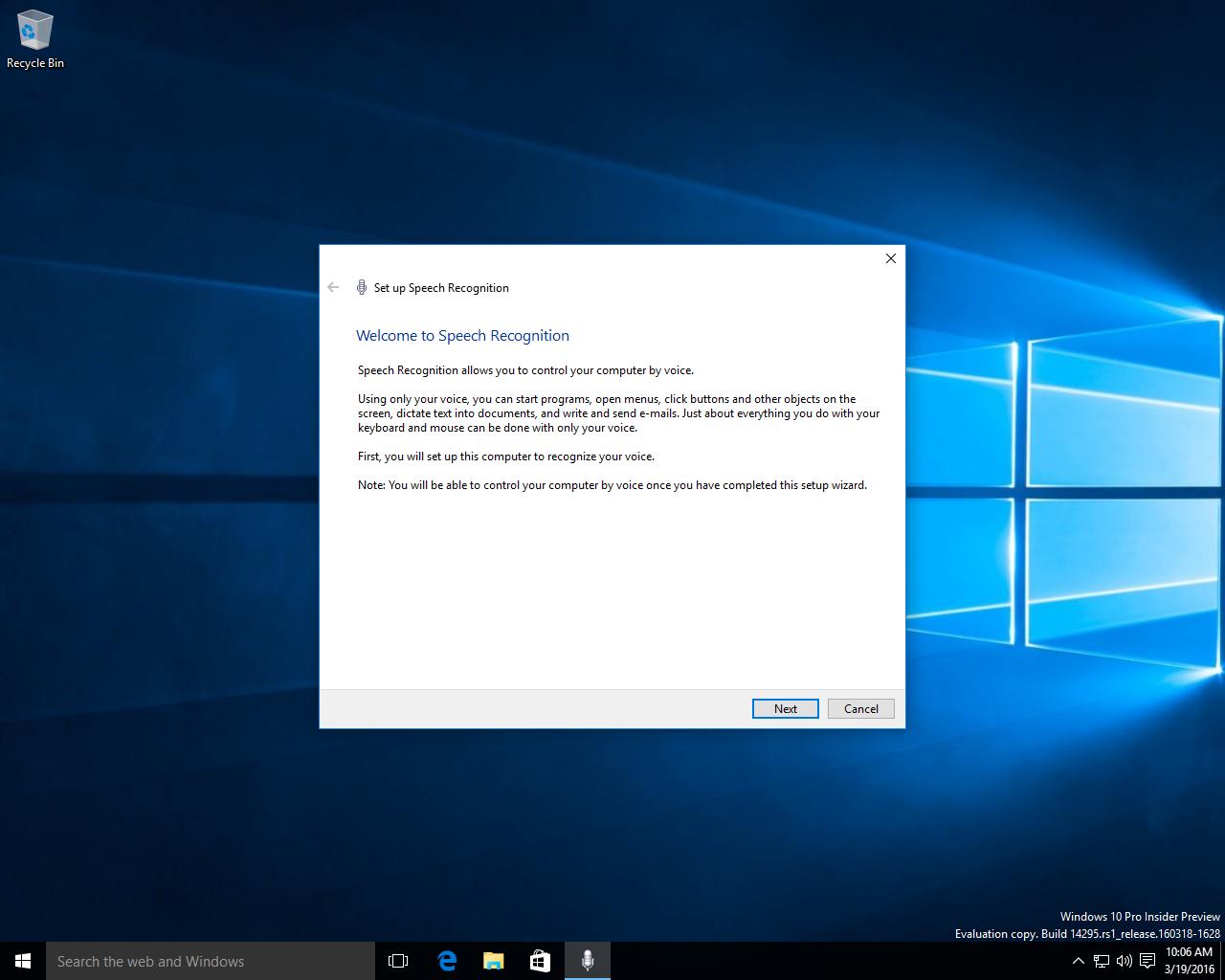
Task: Open the Windows Start menu
Action: click(x=23, y=961)
